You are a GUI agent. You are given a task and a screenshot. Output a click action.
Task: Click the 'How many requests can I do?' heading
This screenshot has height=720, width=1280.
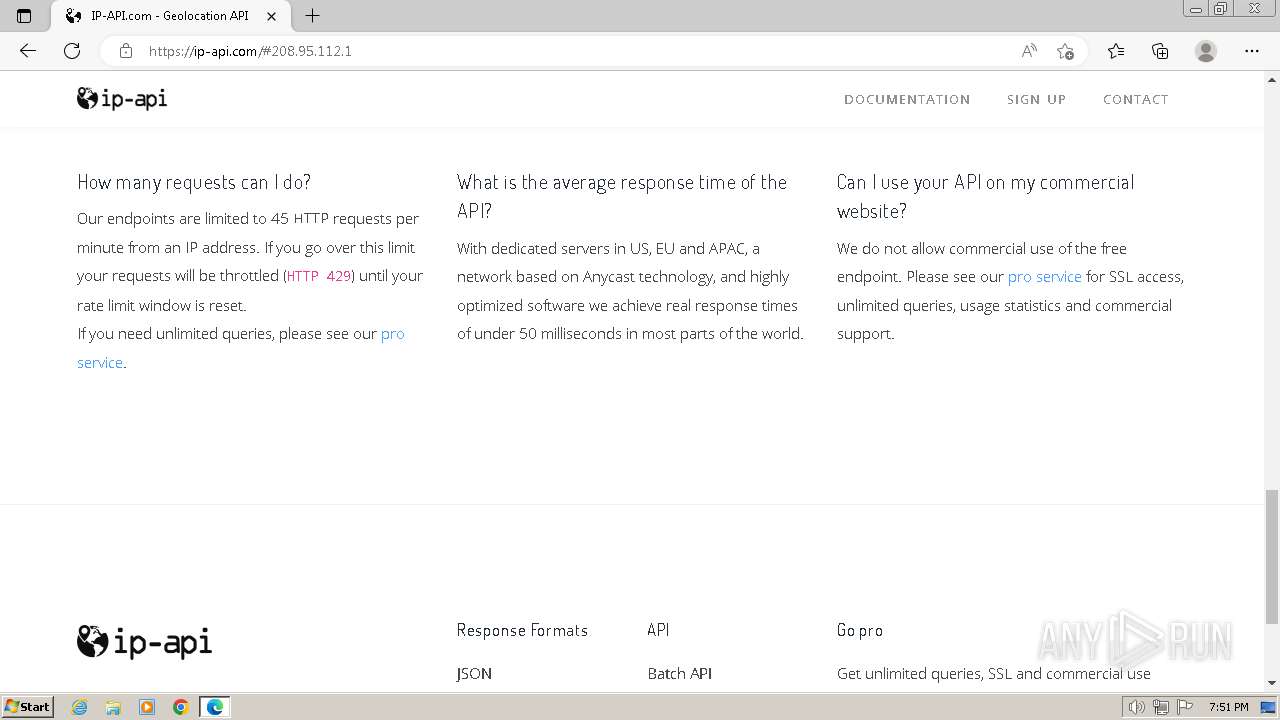(194, 182)
